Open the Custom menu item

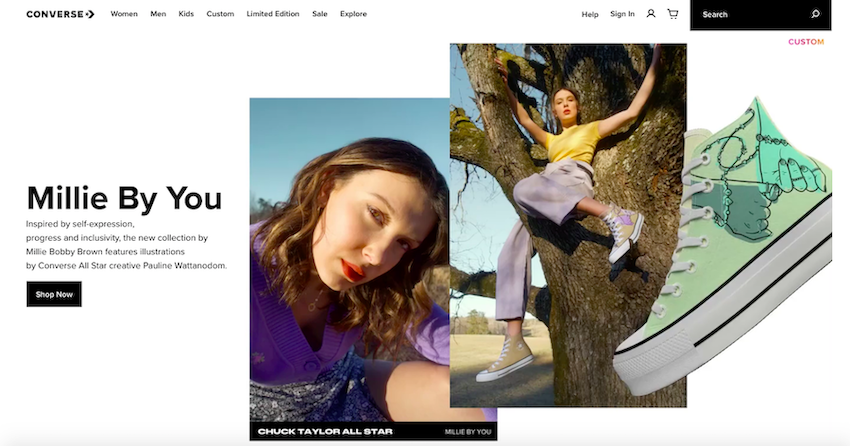[x=220, y=14]
